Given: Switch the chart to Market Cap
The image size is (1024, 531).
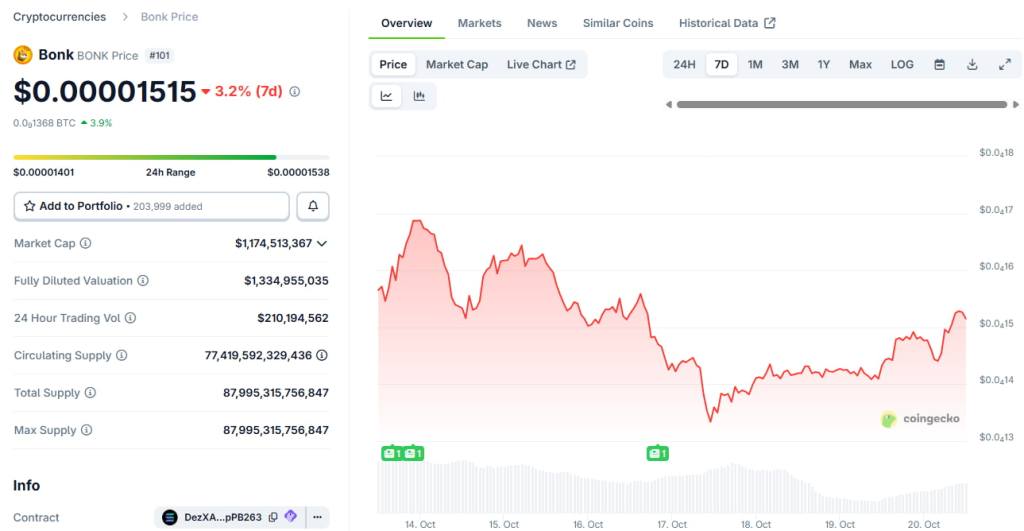Looking at the screenshot, I should (x=457, y=65).
